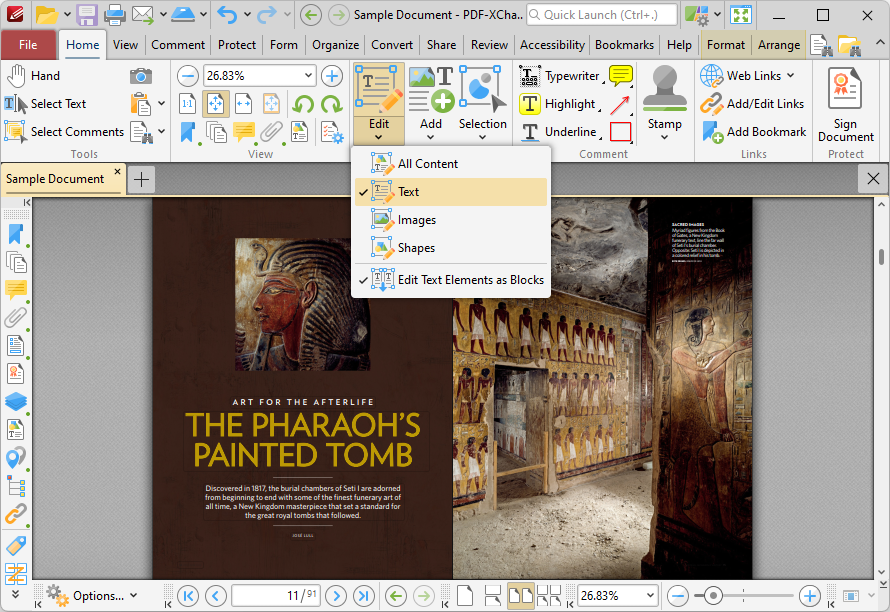The image size is (890, 612).
Task: Activate the Select Text tool
Action: point(45,104)
